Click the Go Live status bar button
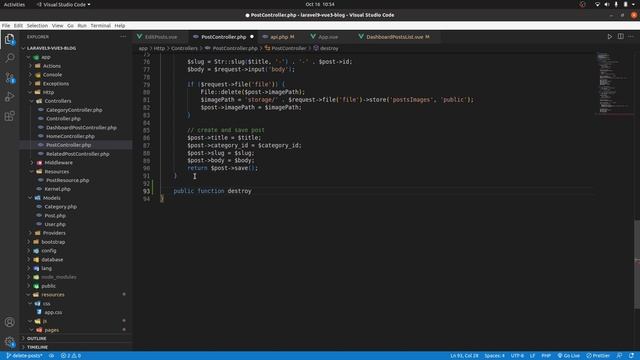This screenshot has height=360, width=640. [x=569, y=356]
